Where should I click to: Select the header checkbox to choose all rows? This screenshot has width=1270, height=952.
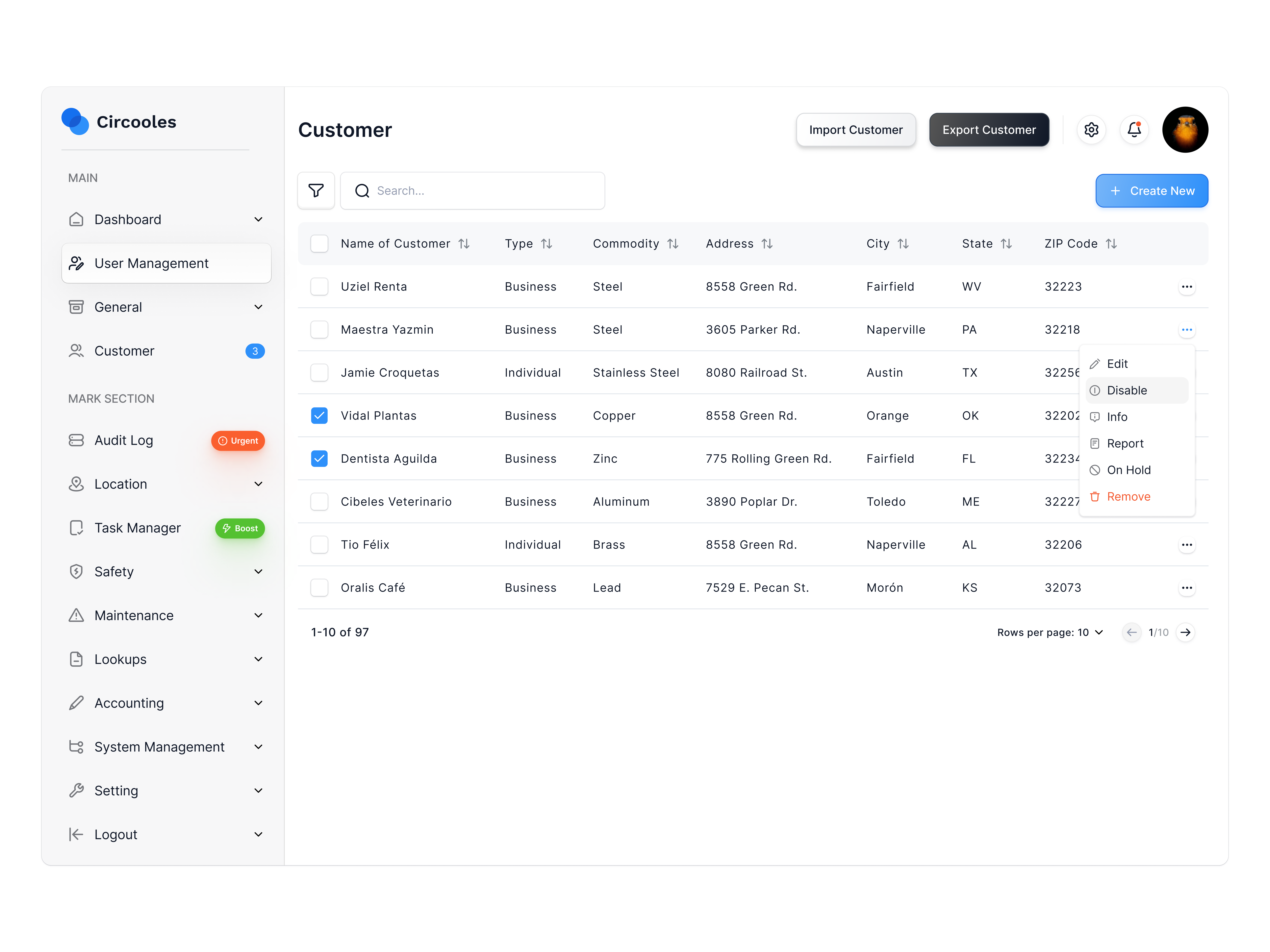point(319,243)
